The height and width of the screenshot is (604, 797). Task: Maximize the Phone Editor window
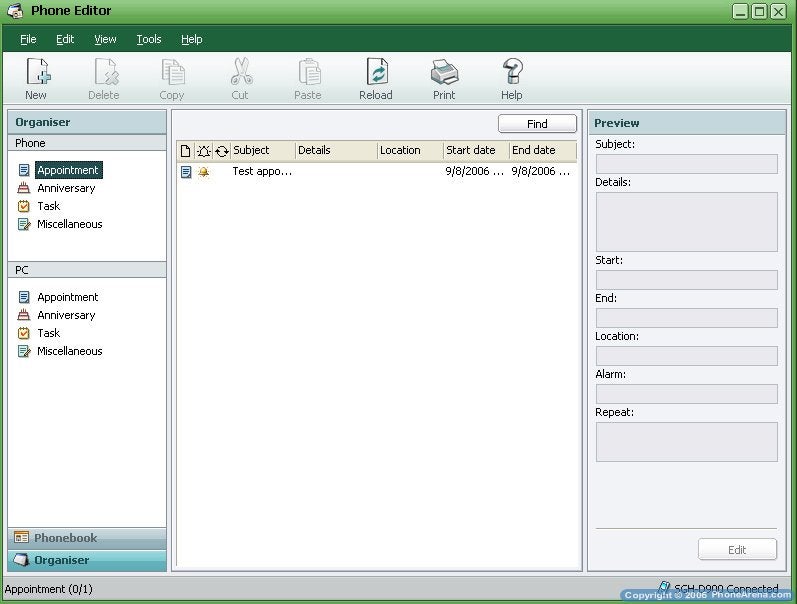tap(759, 11)
